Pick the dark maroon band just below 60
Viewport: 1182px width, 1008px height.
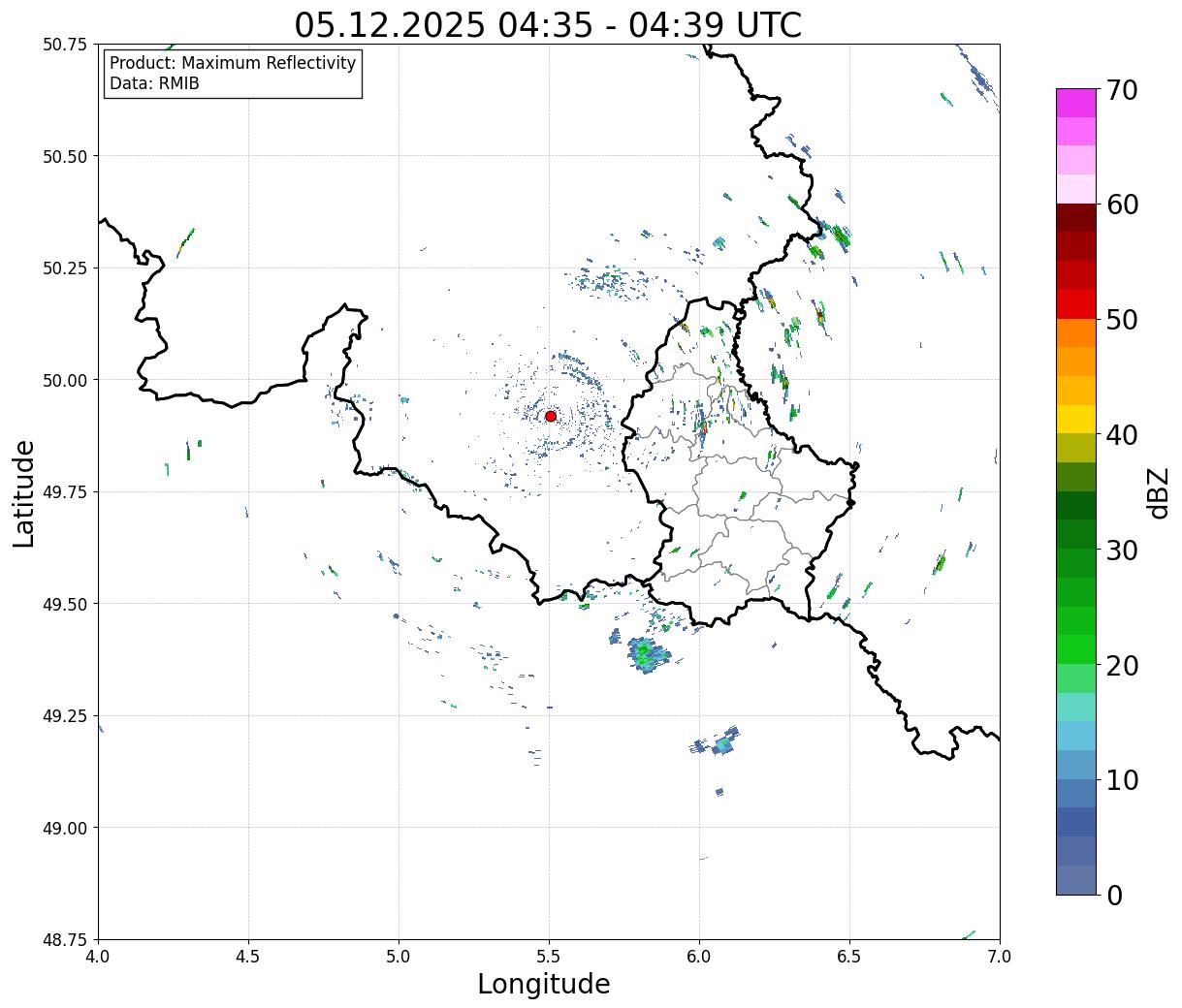(1076, 218)
